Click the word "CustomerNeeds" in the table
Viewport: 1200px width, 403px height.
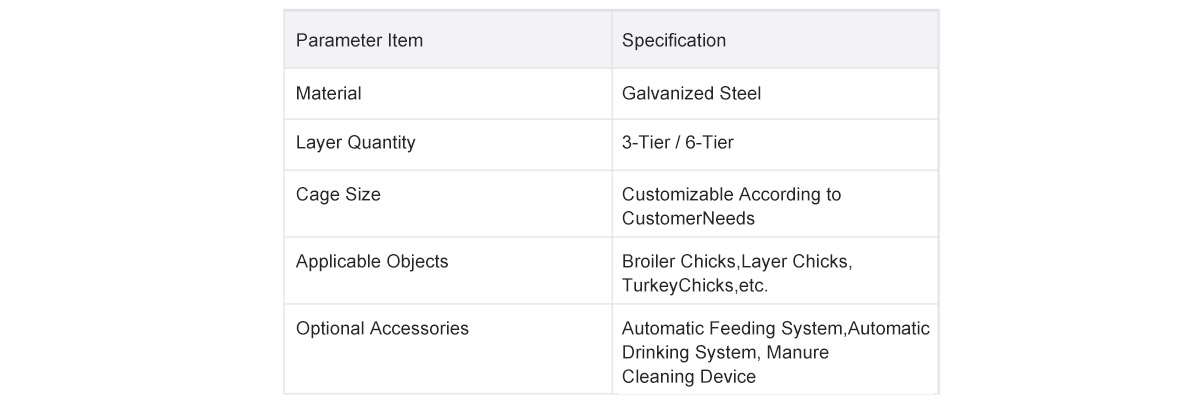(688, 218)
